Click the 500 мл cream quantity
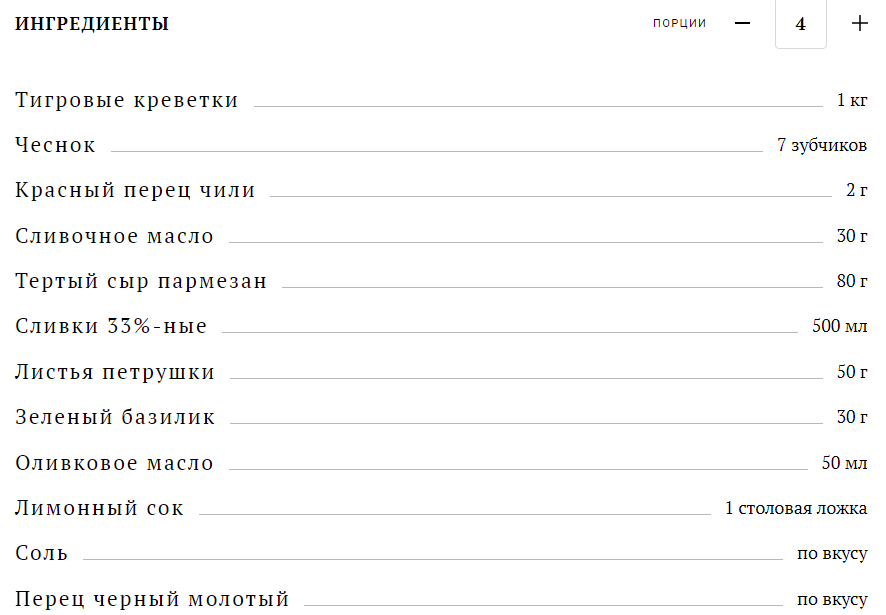886x615 pixels. coord(839,326)
